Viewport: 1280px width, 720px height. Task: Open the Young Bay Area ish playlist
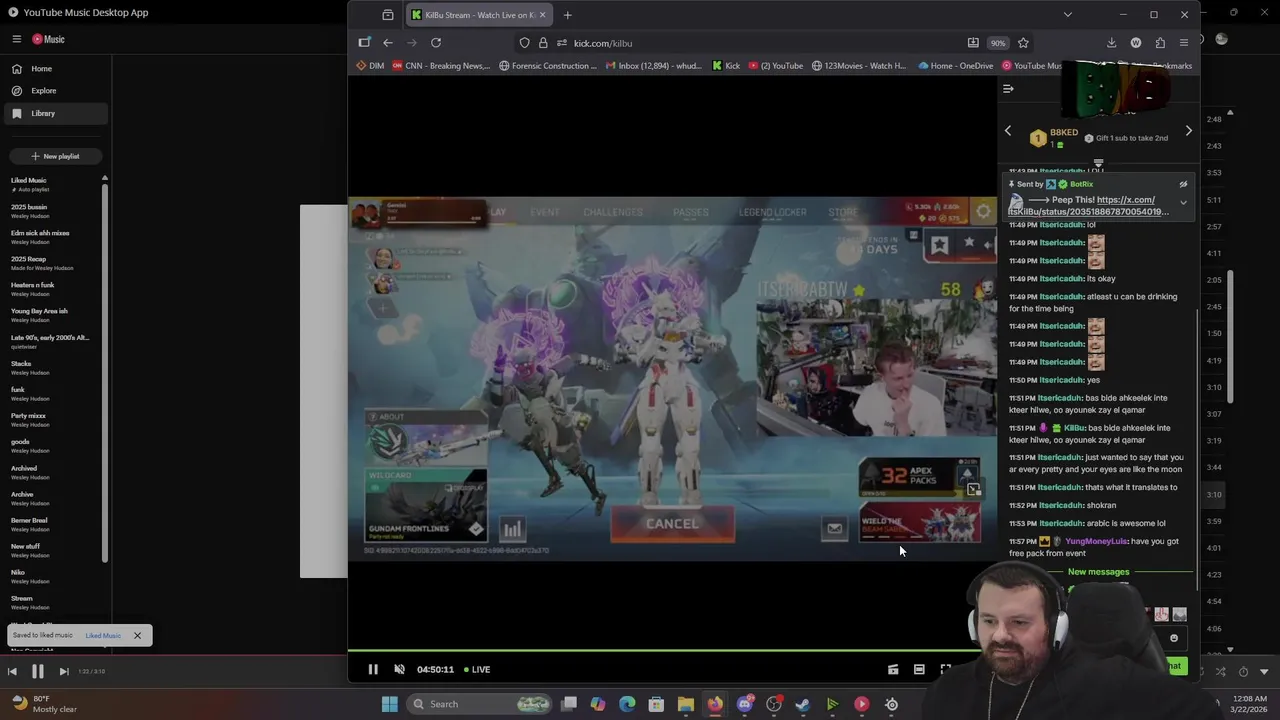click(50, 315)
